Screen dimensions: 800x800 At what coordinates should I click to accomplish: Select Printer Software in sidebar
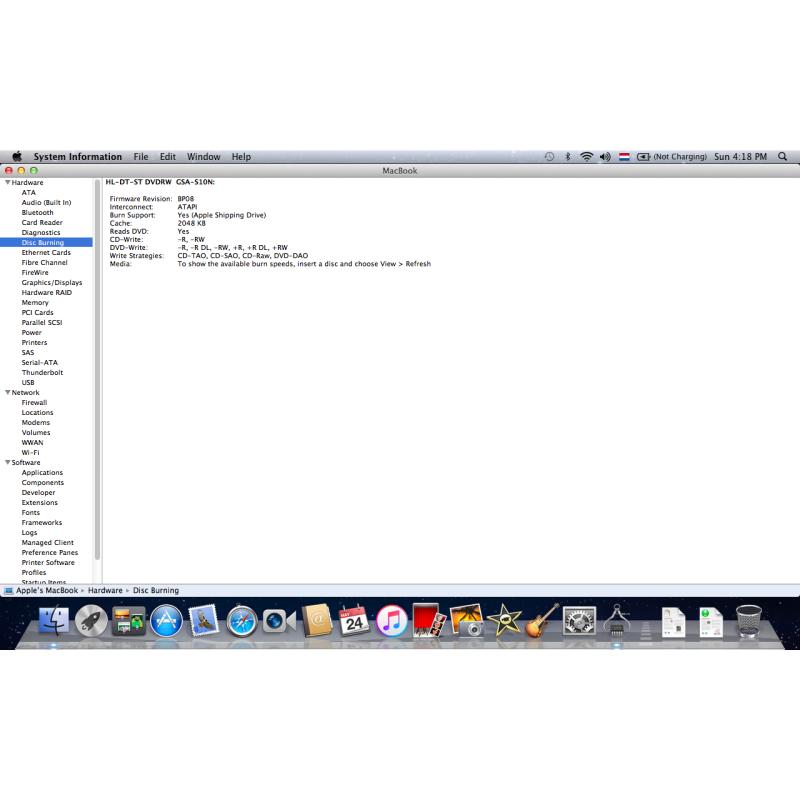pyautogui.click(x=48, y=563)
